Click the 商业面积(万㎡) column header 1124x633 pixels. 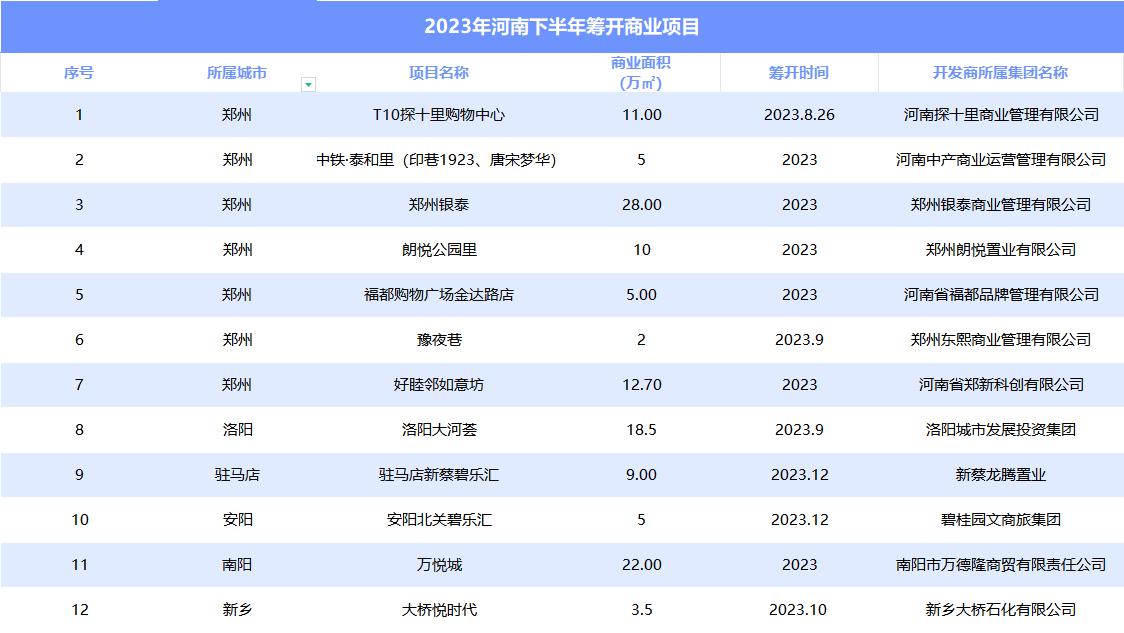tap(641, 72)
